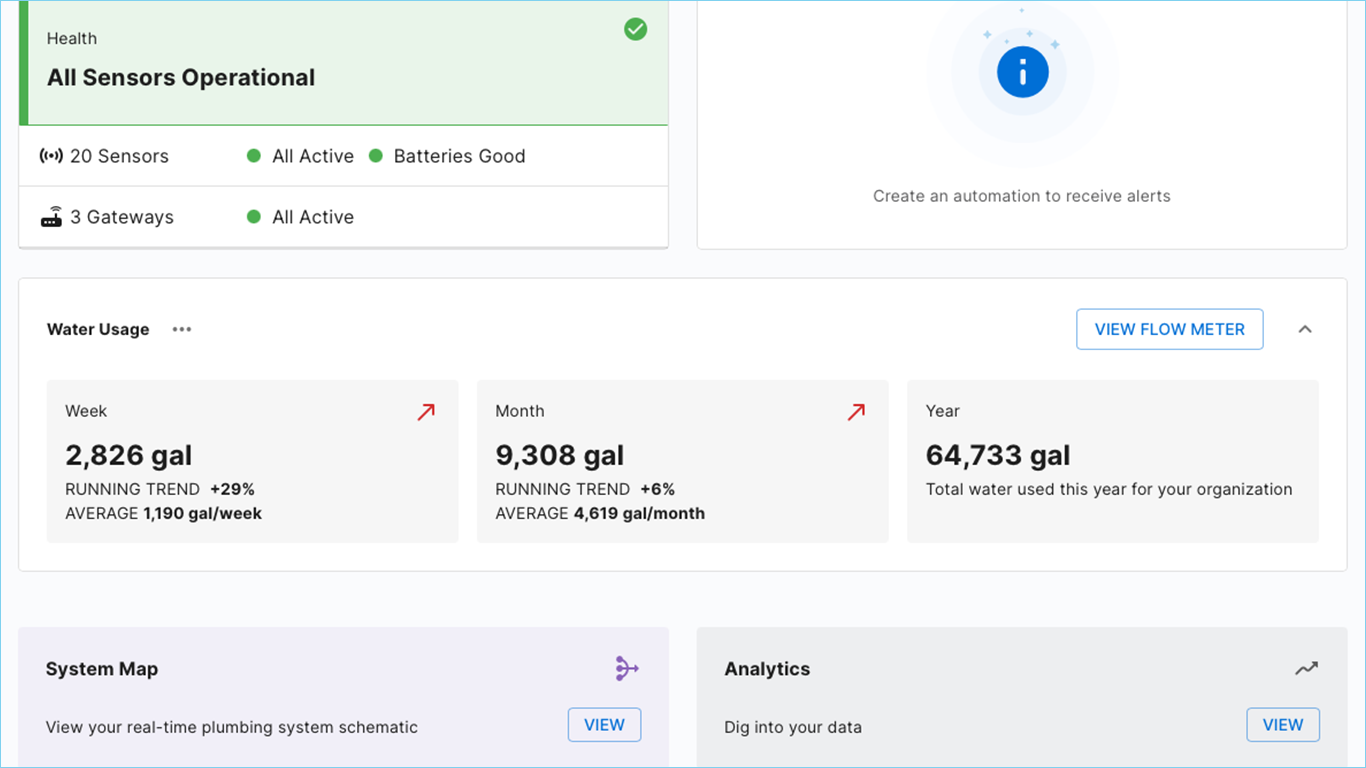Click the Health label

pyautogui.click(x=72, y=38)
